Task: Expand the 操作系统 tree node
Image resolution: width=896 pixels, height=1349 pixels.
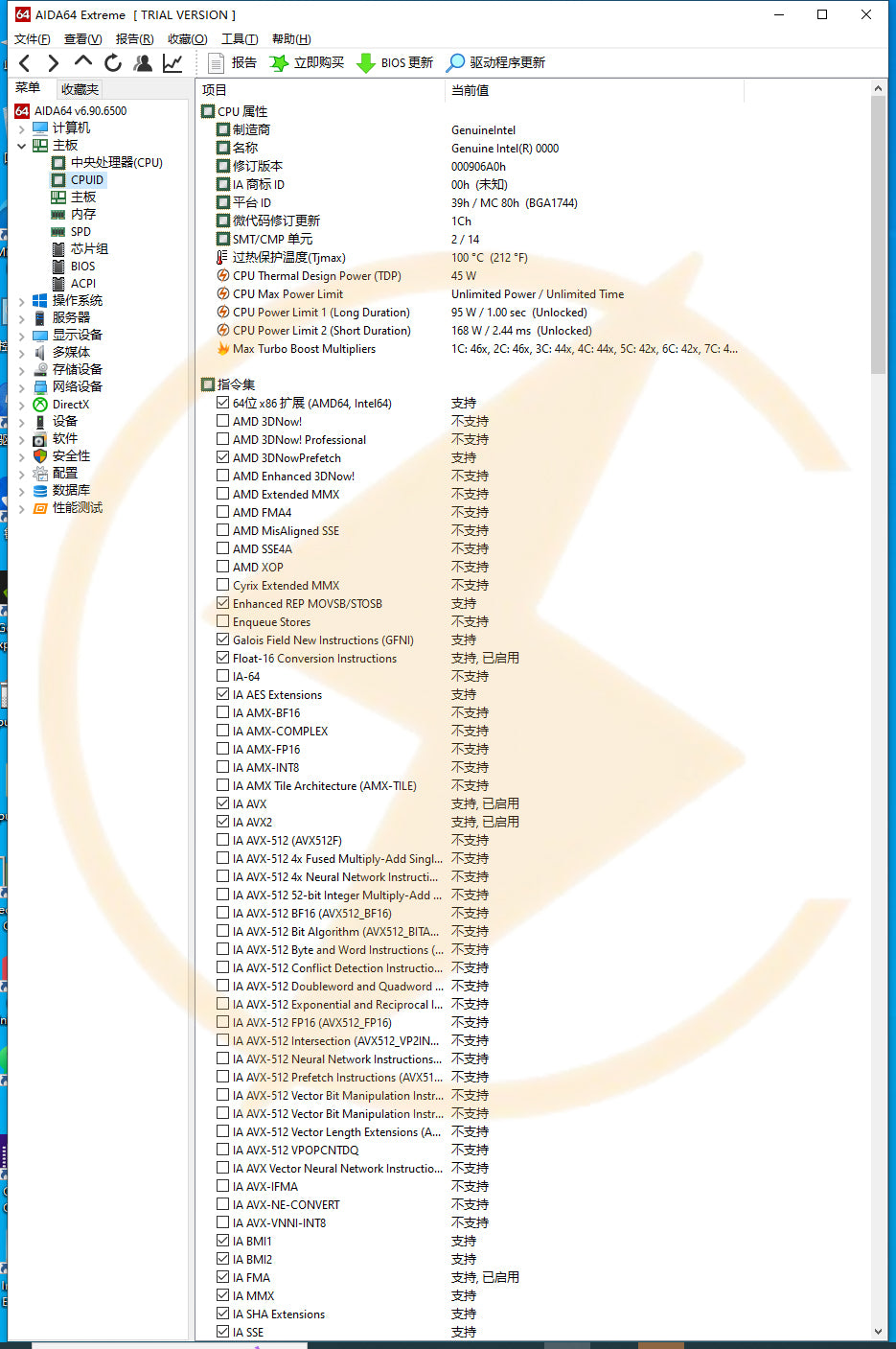Action: (21, 301)
